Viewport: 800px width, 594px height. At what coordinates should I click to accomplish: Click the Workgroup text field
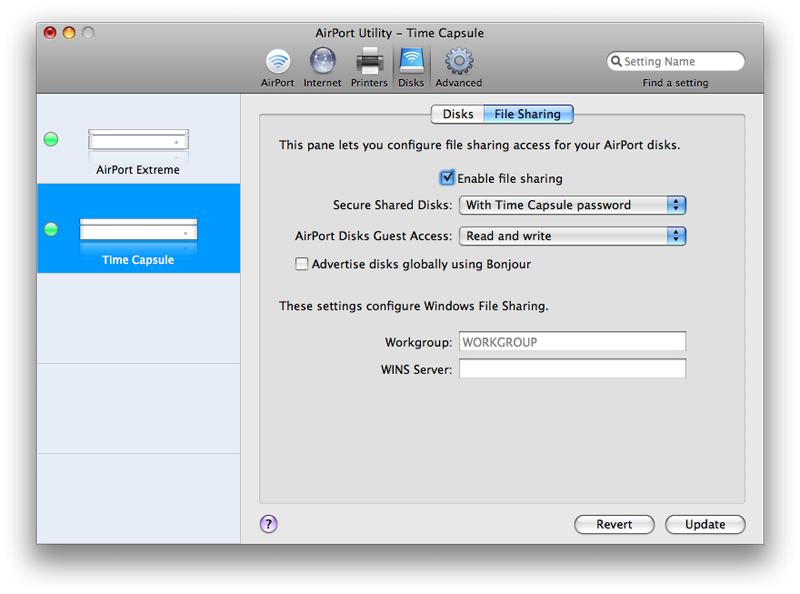572,341
